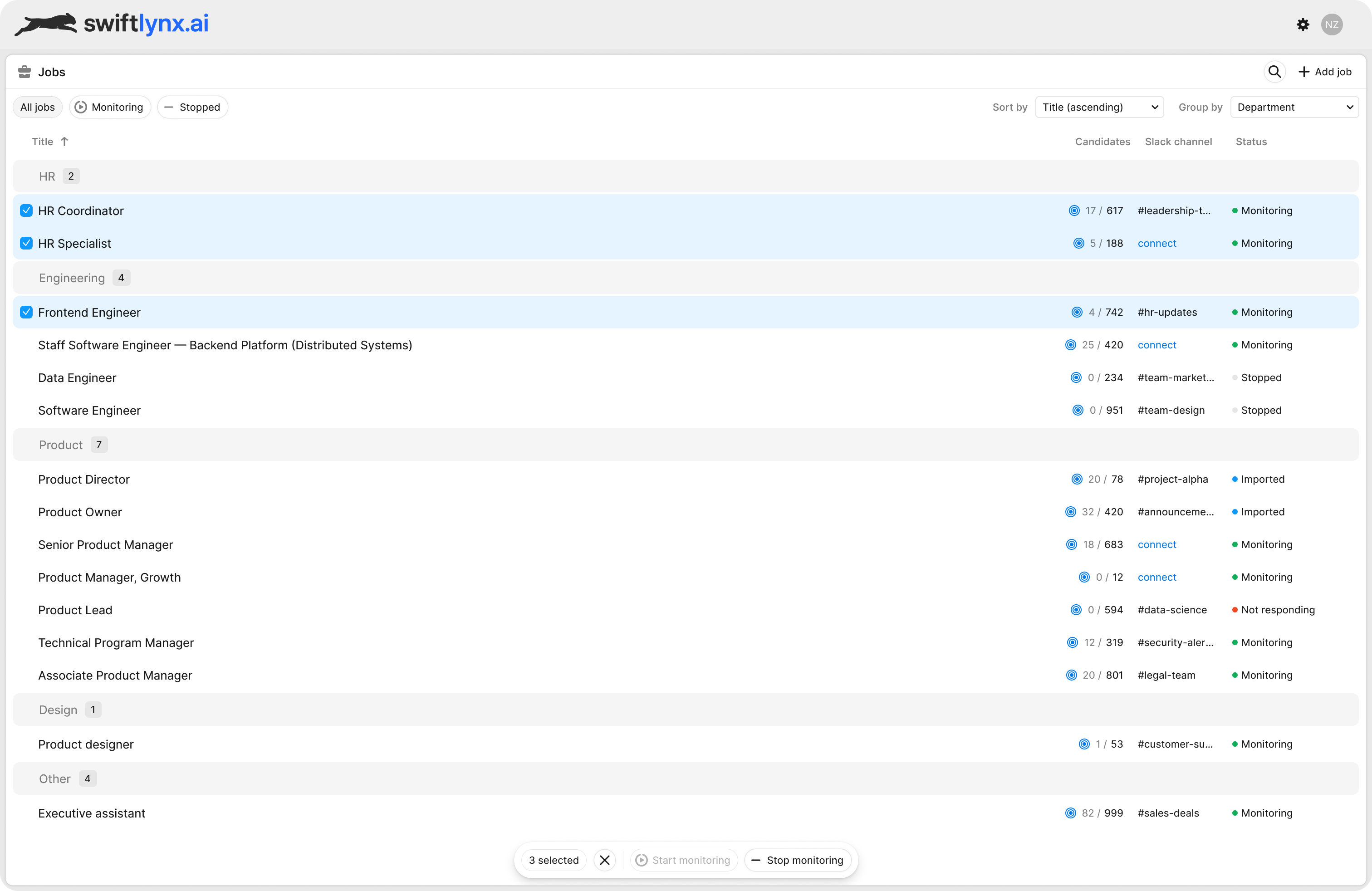Image resolution: width=1372 pixels, height=891 pixels.
Task: Collapse the Engineering group header
Action: (72, 278)
